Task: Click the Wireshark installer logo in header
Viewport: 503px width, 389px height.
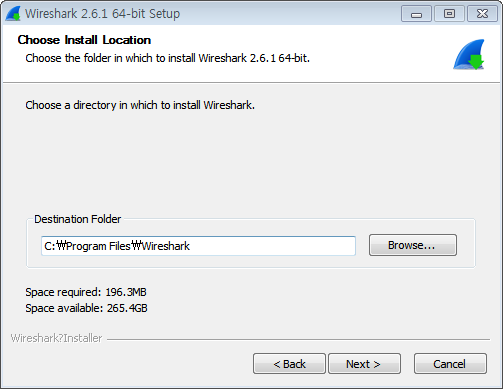Action: pyautogui.click(x=468, y=54)
